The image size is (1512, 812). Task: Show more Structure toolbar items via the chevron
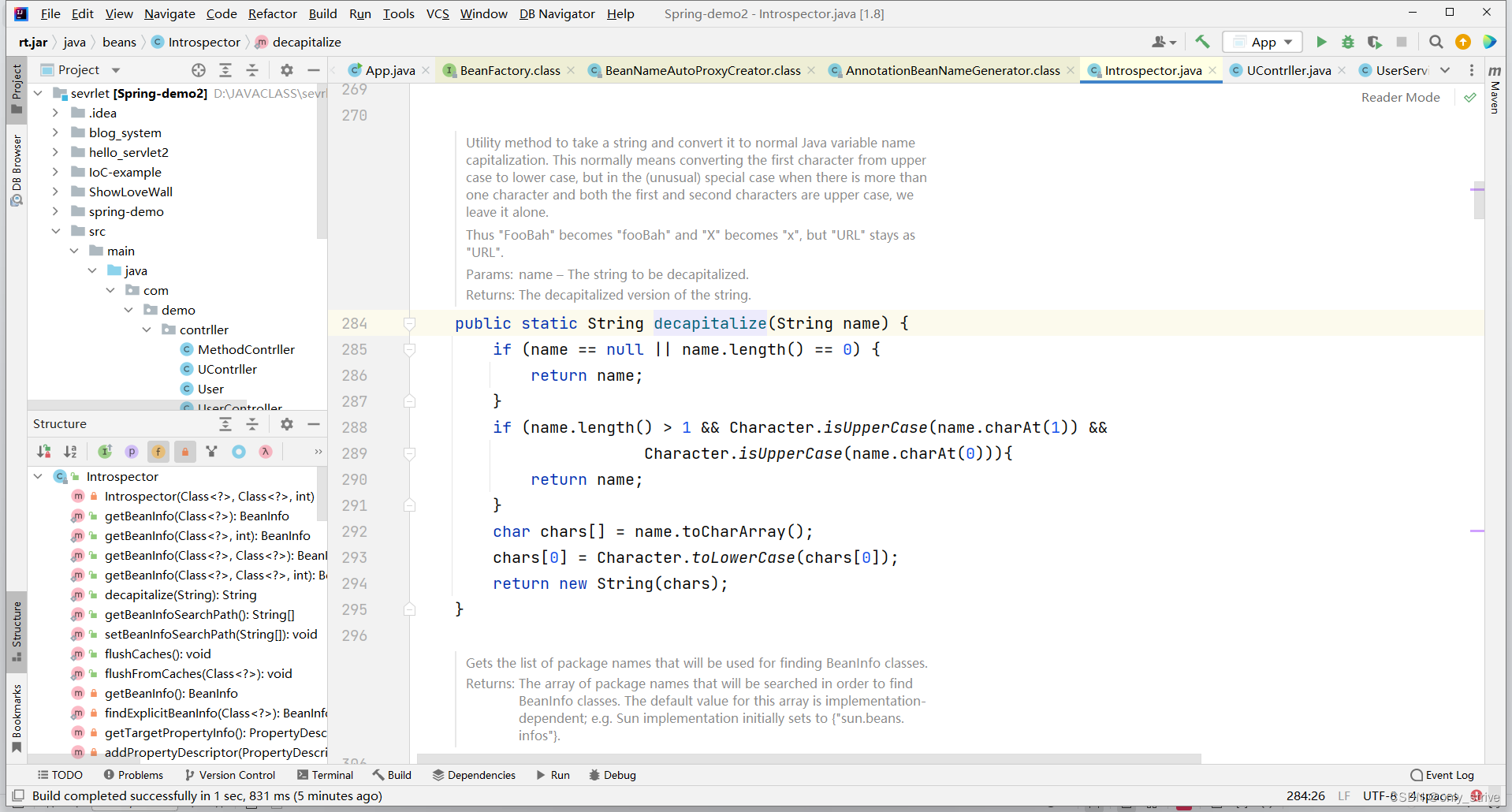point(318,452)
